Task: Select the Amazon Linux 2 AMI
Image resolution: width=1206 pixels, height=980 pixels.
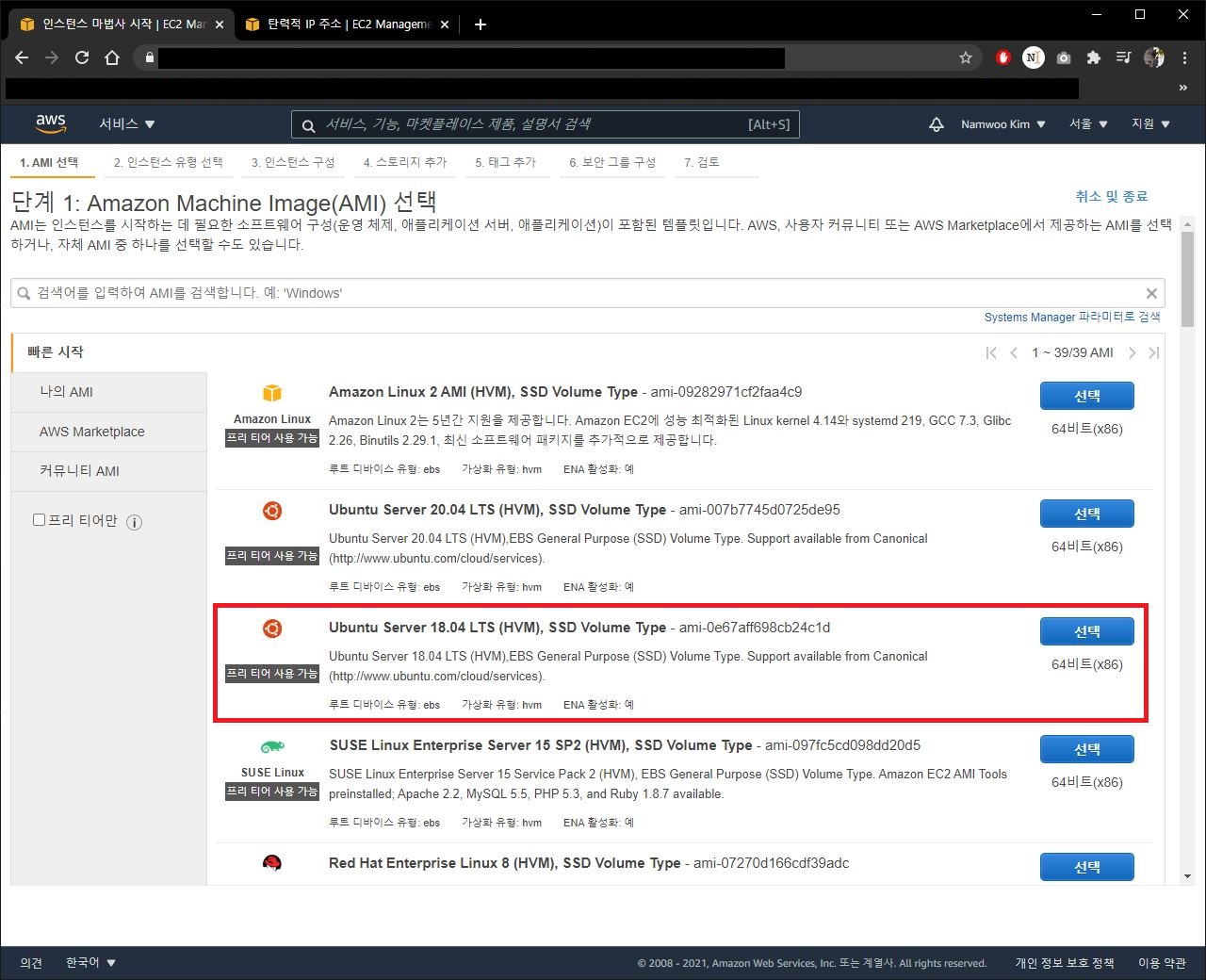Action: pyautogui.click(x=1087, y=396)
